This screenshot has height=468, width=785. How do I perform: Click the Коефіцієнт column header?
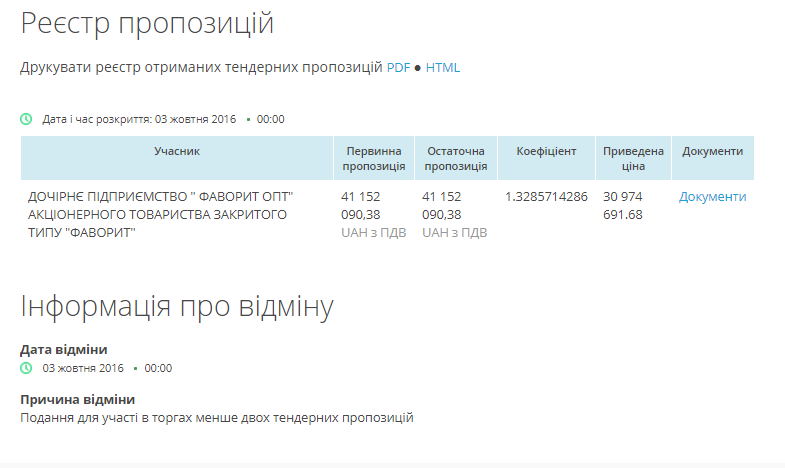point(546,152)
